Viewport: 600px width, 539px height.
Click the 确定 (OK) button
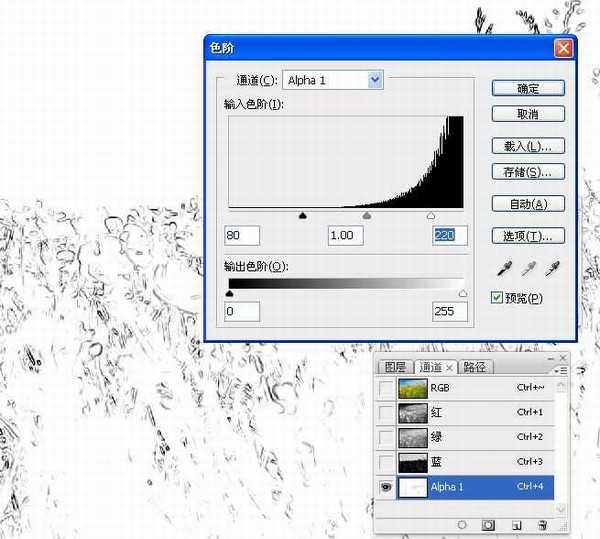tap(528, 88)
